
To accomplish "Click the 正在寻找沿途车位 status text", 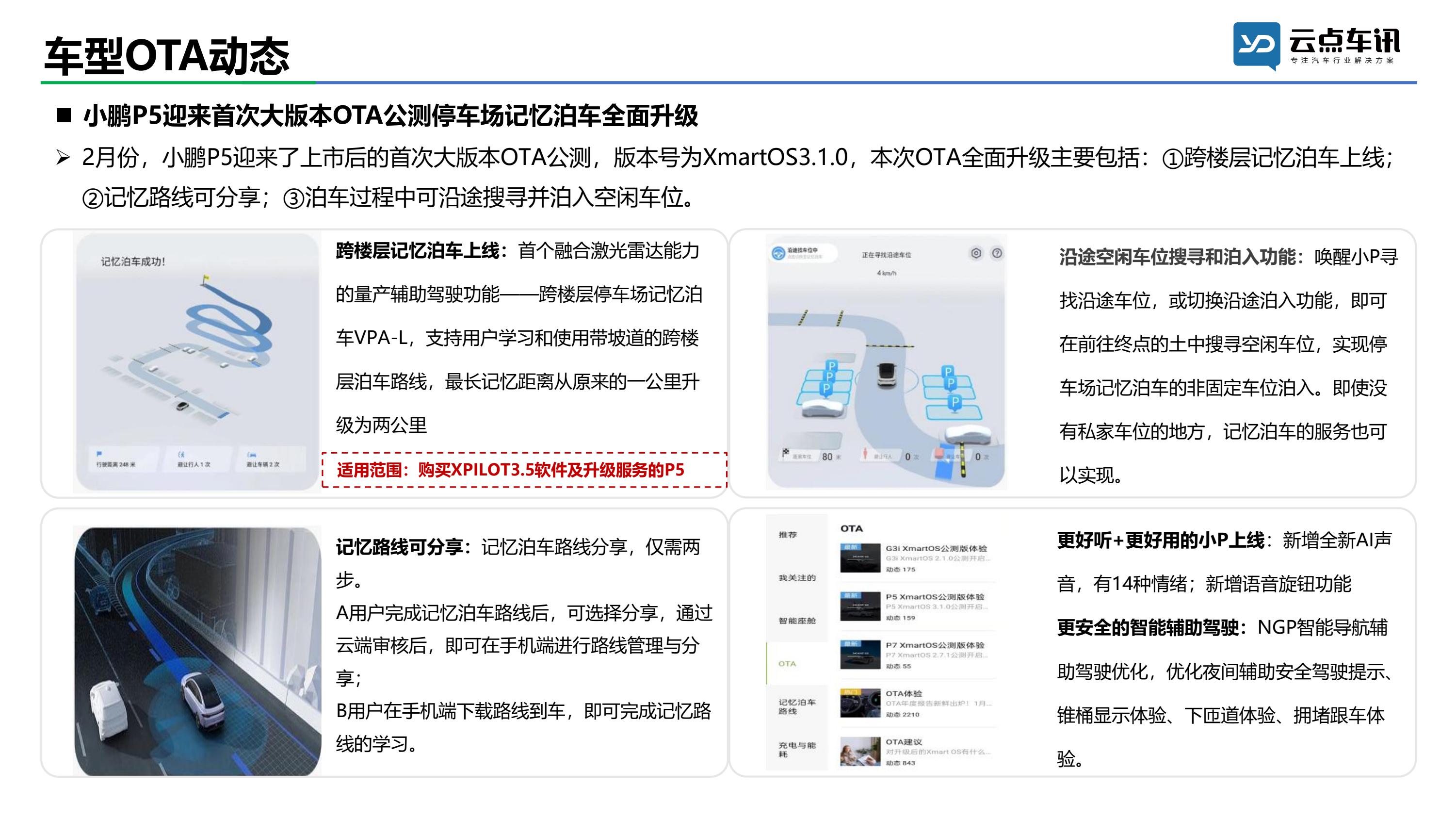I will [886, 255].
